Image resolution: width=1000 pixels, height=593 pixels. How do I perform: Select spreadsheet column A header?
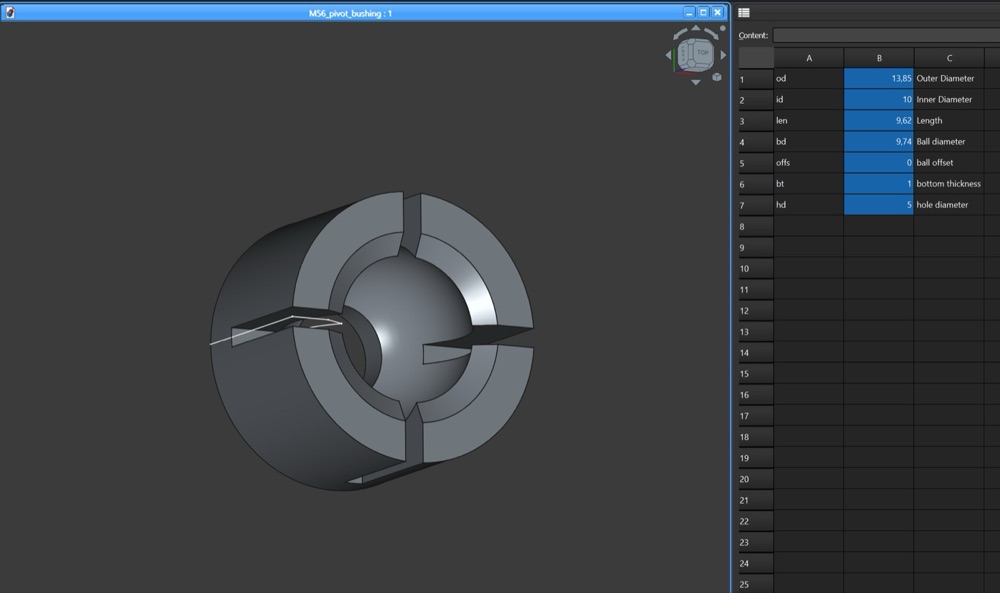click(x=809, y=58)
